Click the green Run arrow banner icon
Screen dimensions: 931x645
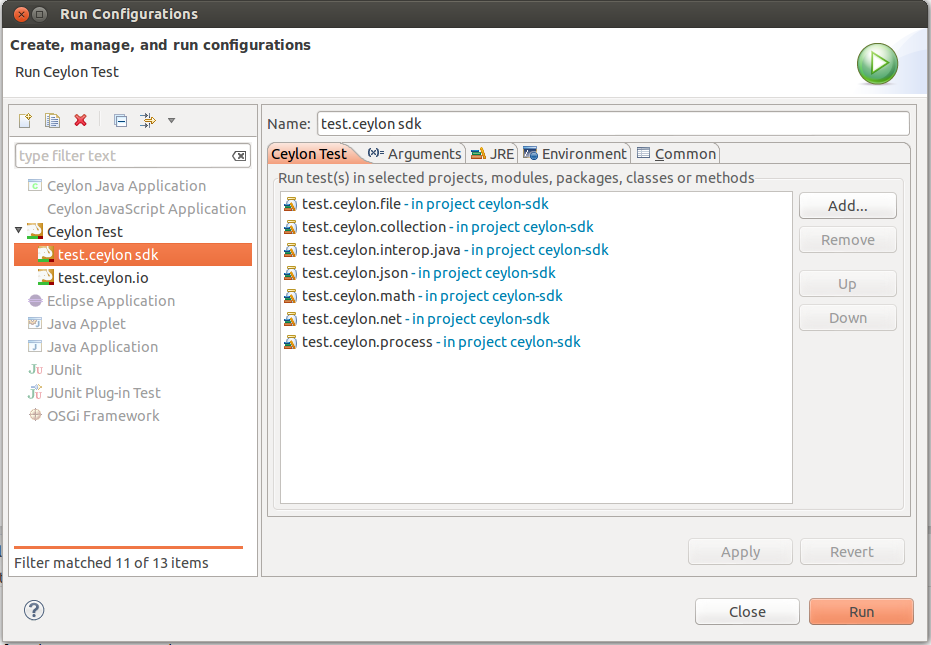[x=877, y=64]
